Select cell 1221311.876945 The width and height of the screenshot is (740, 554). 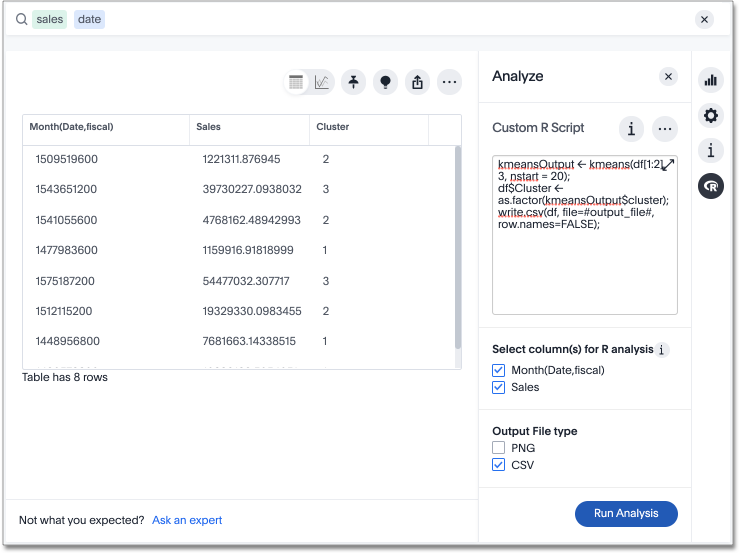241,159
